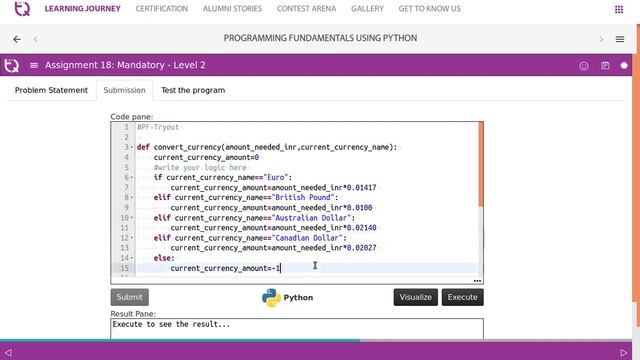Click the three dots at code pane corner
Viewport: 640px width, 360px height.
click(477, 281)
